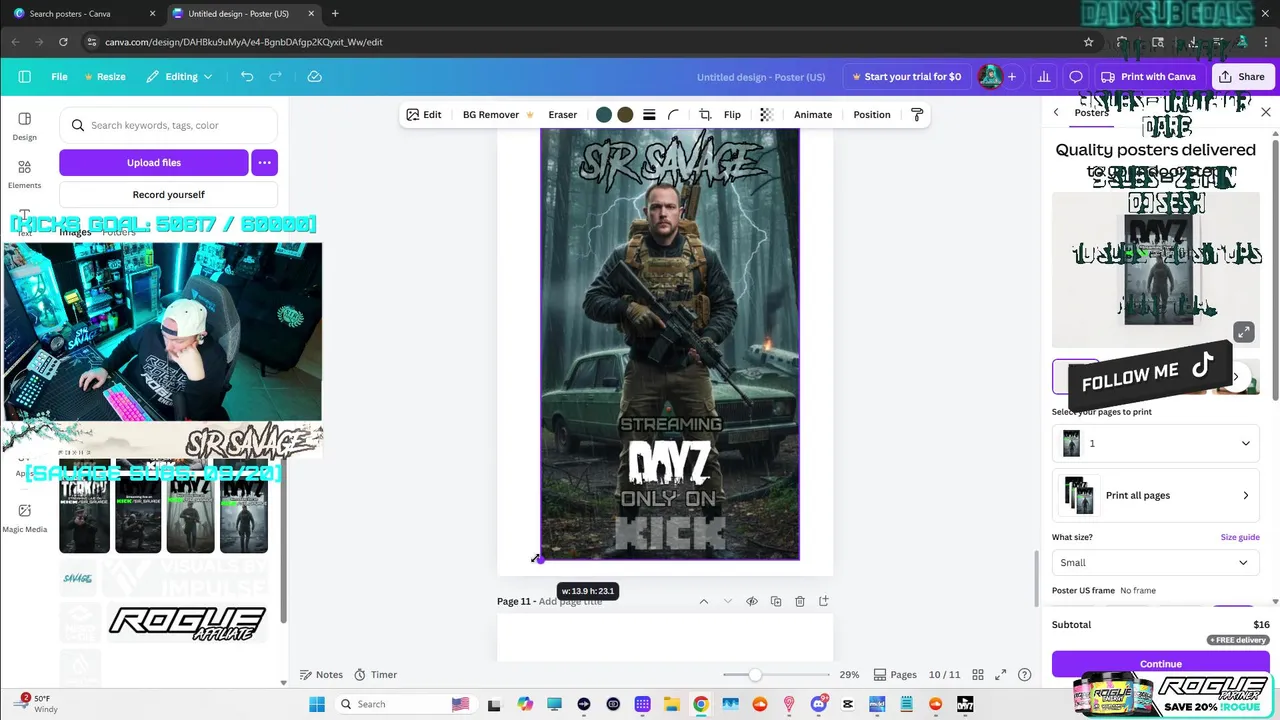This screenshot has height=720, width=1280.
Task: Click the Continue button
Action: 1161,663
